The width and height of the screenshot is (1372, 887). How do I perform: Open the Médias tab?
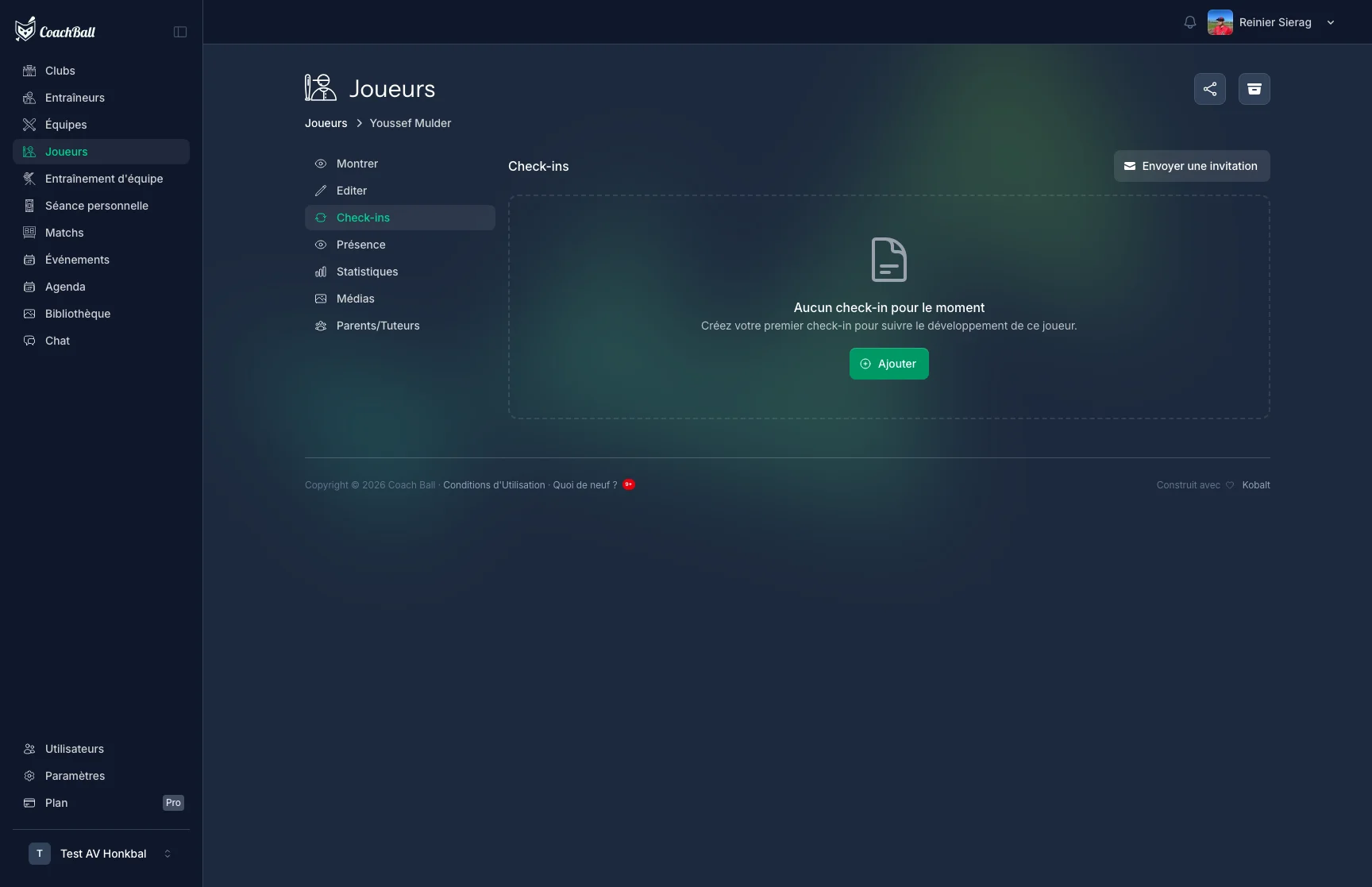pyautogui.click(x=400, y=299)
